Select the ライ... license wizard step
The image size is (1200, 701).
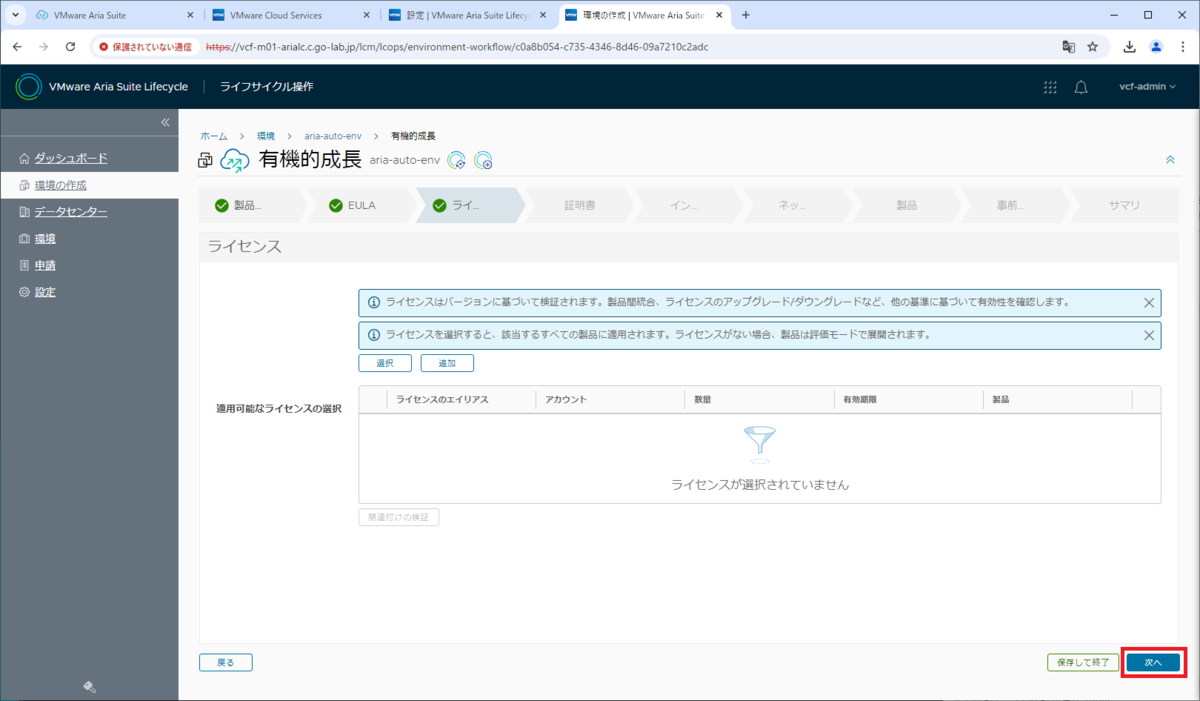[468, 205]
